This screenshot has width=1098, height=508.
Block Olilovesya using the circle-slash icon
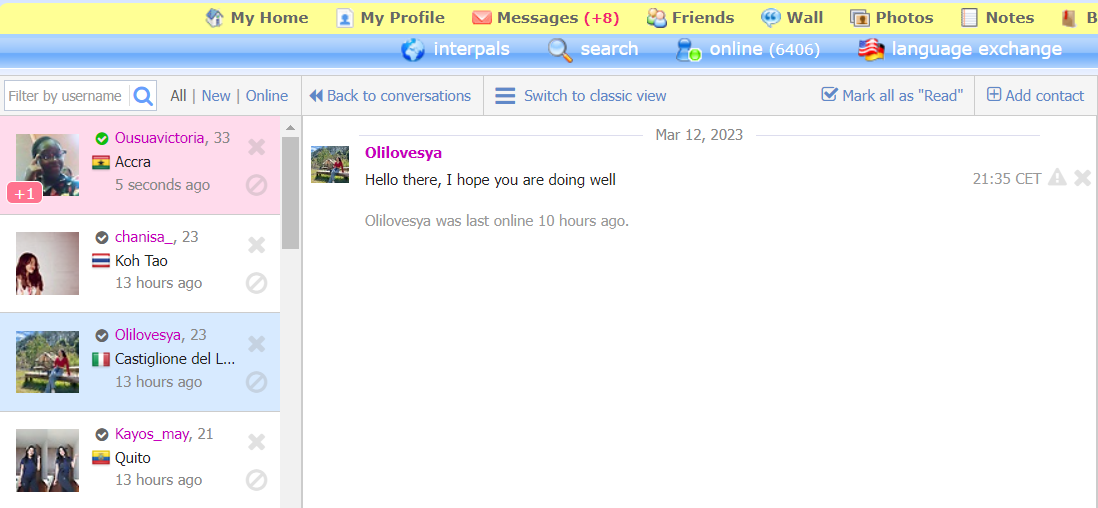[256, 382]
